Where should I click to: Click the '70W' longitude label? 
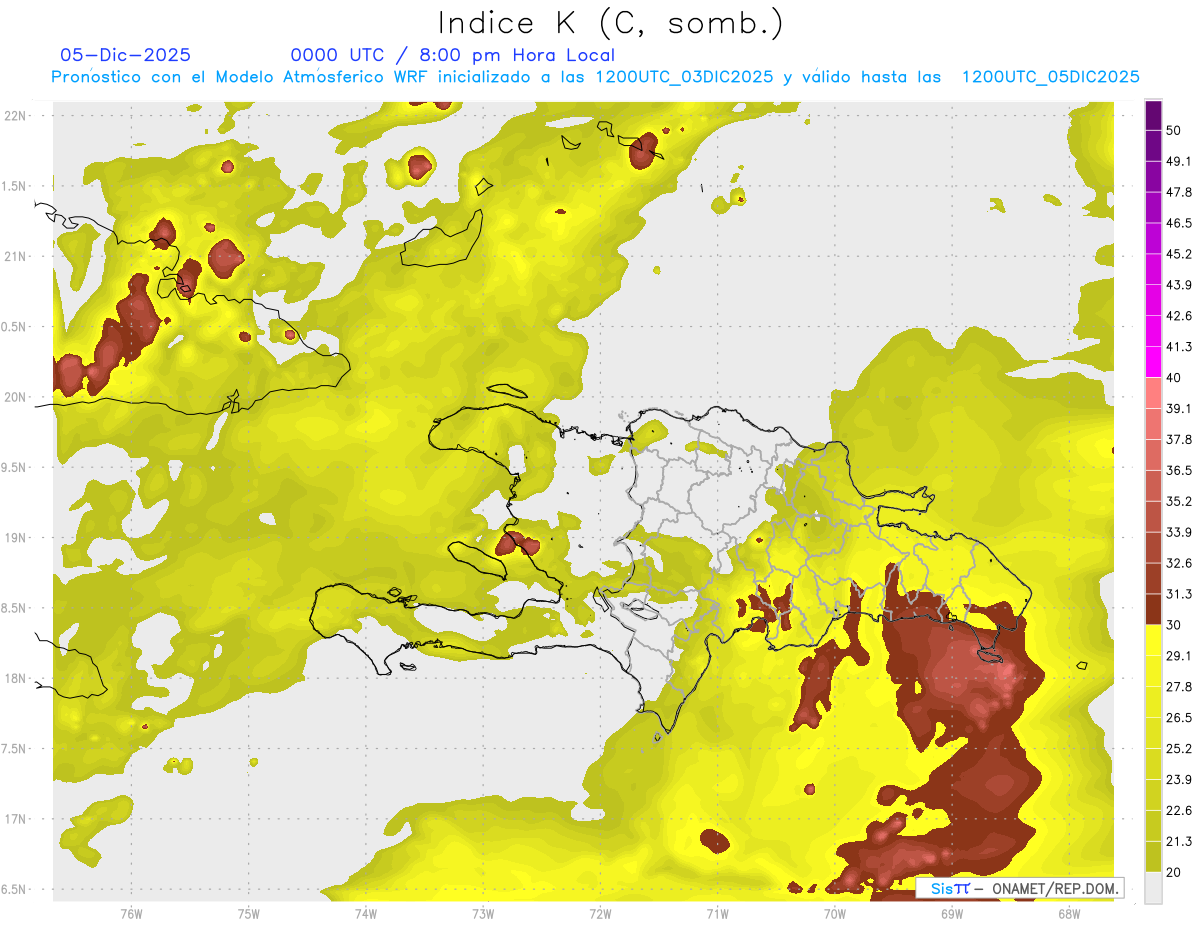(834, 913)
